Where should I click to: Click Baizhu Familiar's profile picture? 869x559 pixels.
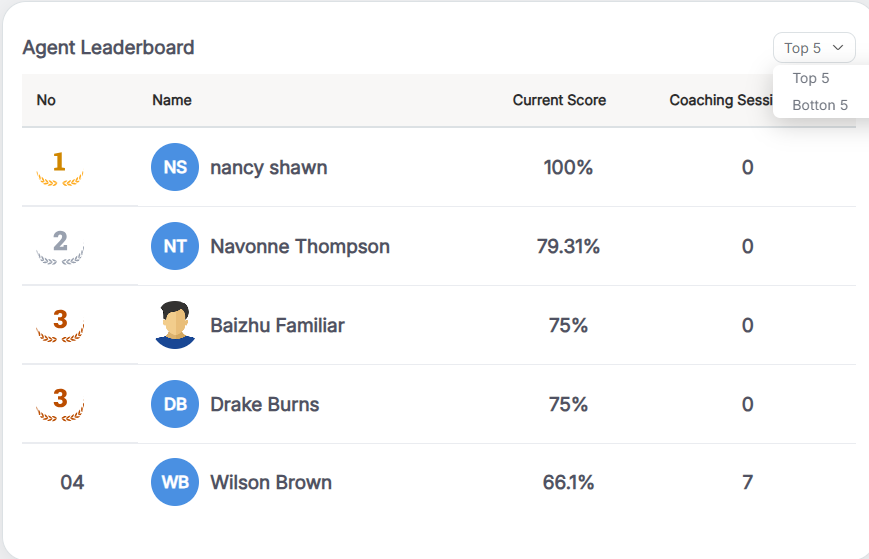(175, 325)
